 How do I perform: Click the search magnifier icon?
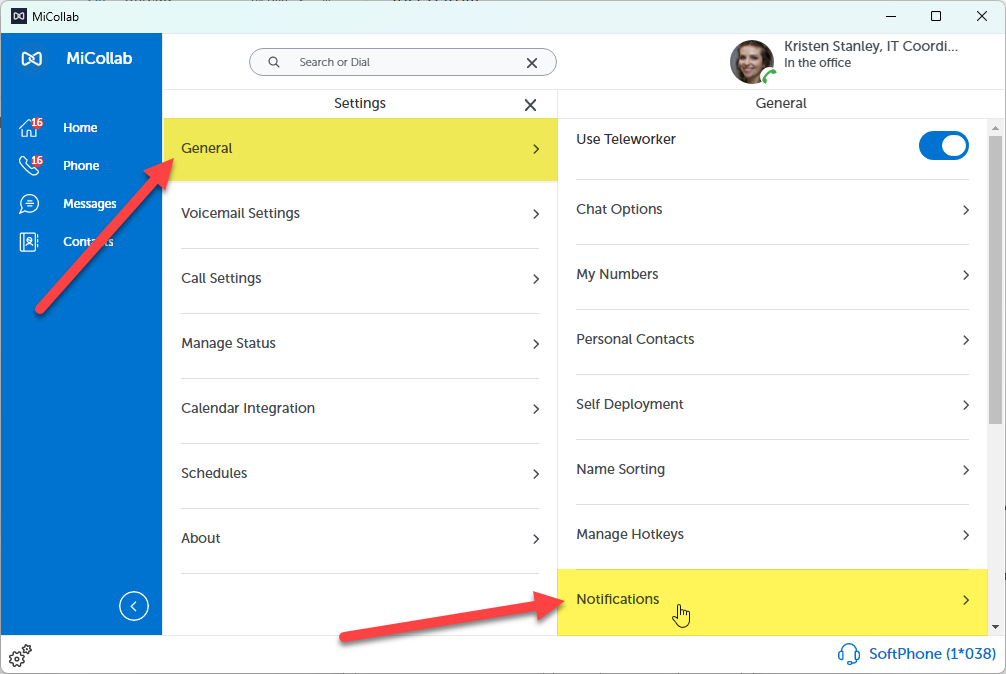[274, 62]
